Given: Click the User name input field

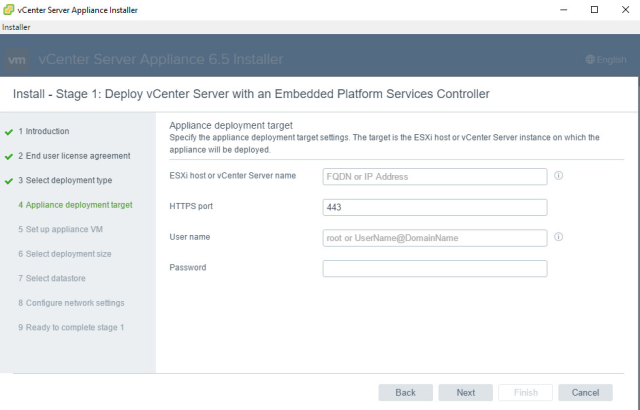Looking at the screenshot, I should pos(435,238).
